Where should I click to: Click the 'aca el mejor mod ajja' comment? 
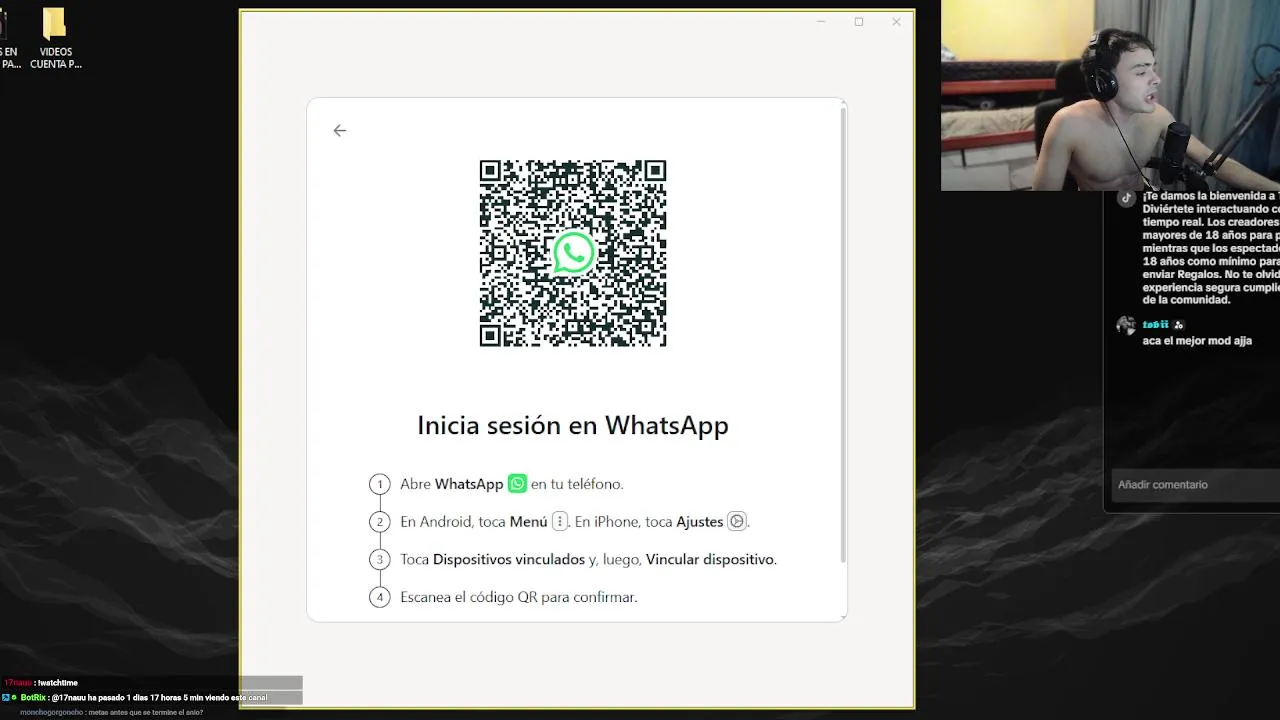[1197, 341]
